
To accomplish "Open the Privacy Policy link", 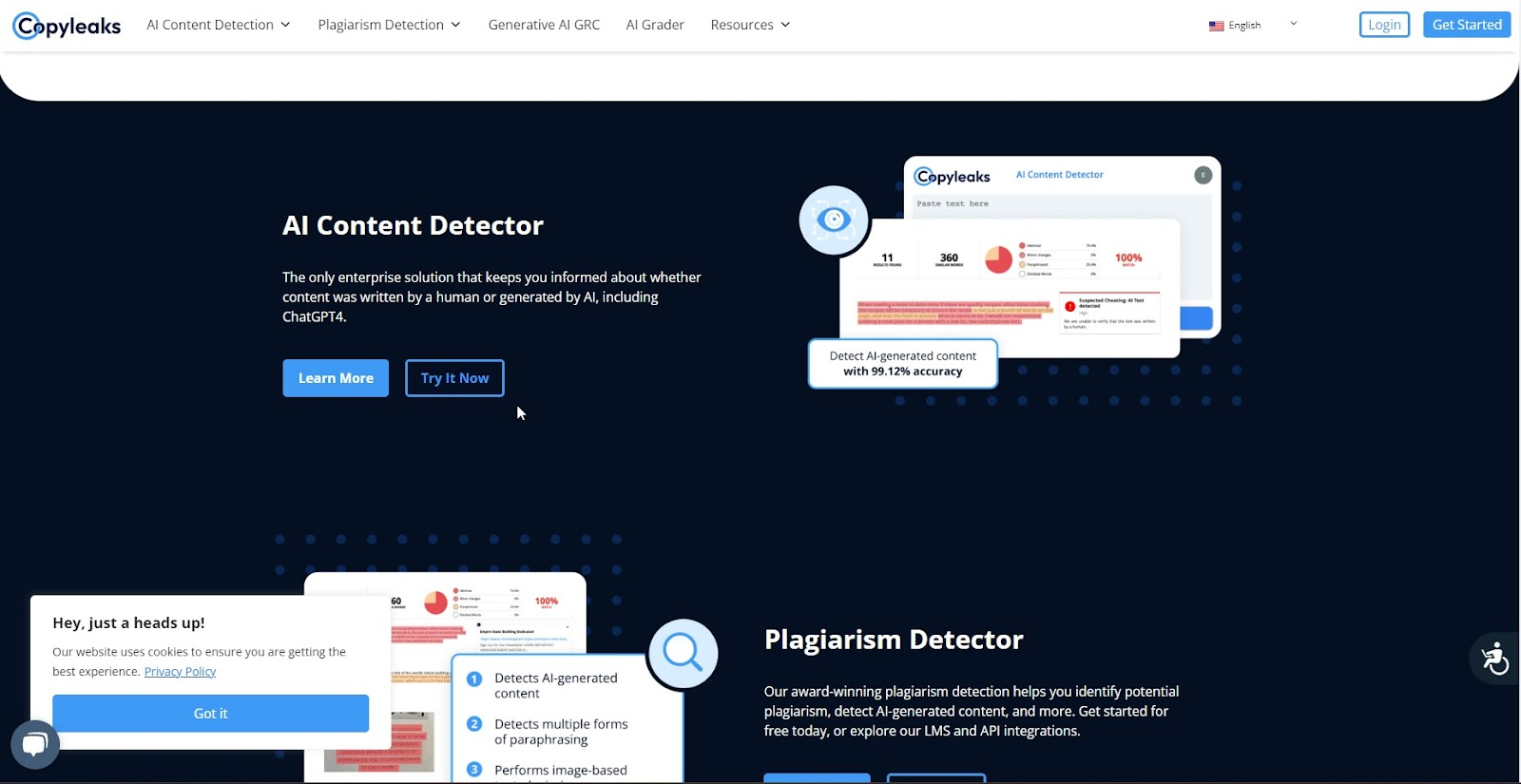I will pyautogui.click(x=180, y=672).
